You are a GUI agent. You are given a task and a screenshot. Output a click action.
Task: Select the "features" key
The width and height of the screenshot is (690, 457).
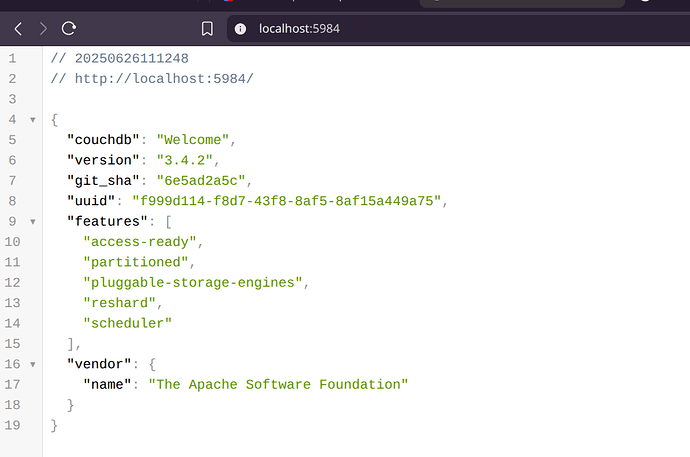point(107,221)
